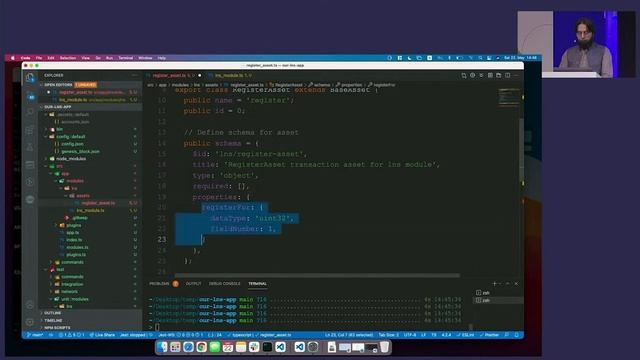
Task: Click the notifications bell in status bar
Action: pos(516,335)
